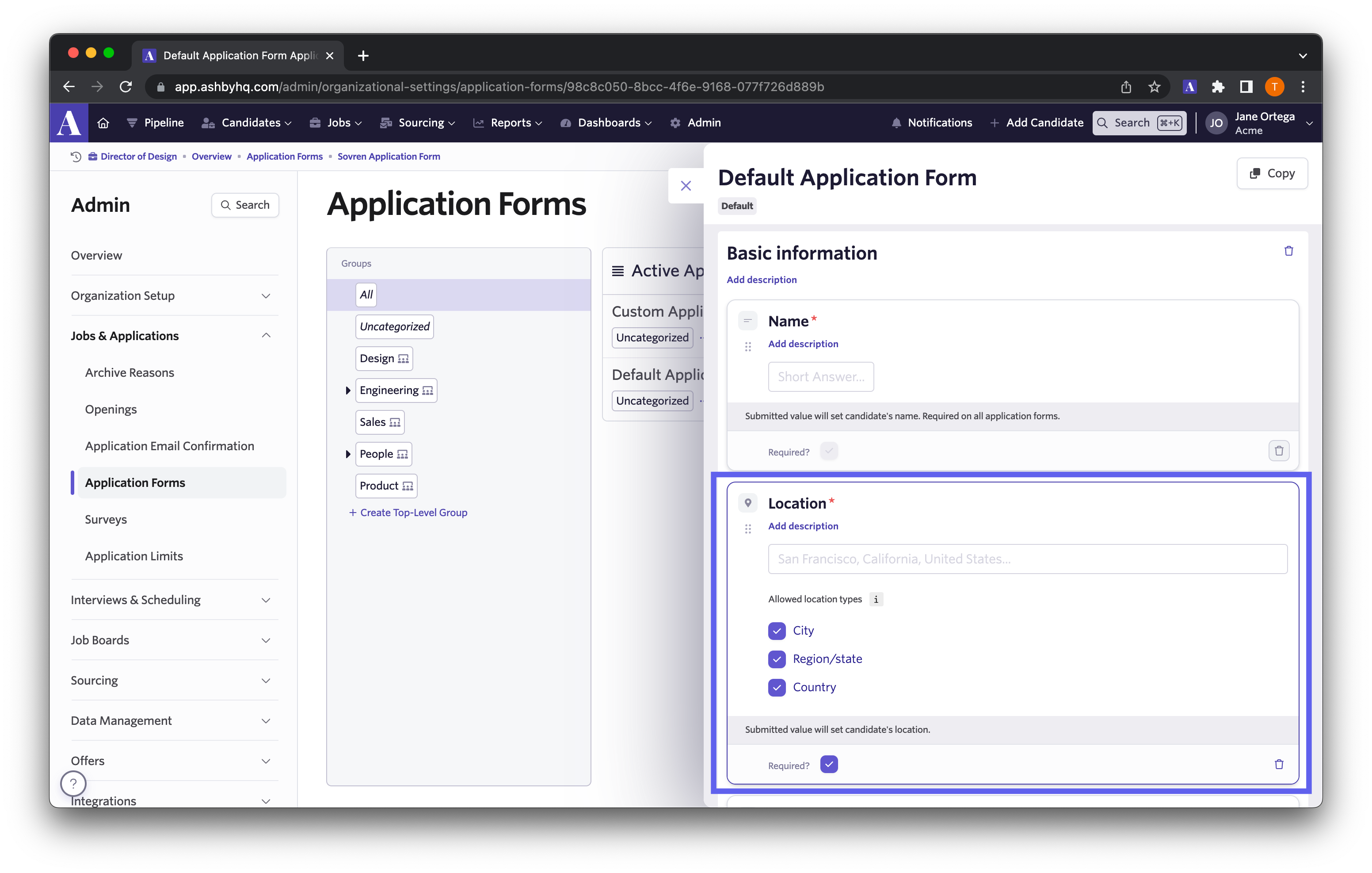Click the Location text input field
Viewport: 1372px width, 873px height.
tap(1027, 559)
